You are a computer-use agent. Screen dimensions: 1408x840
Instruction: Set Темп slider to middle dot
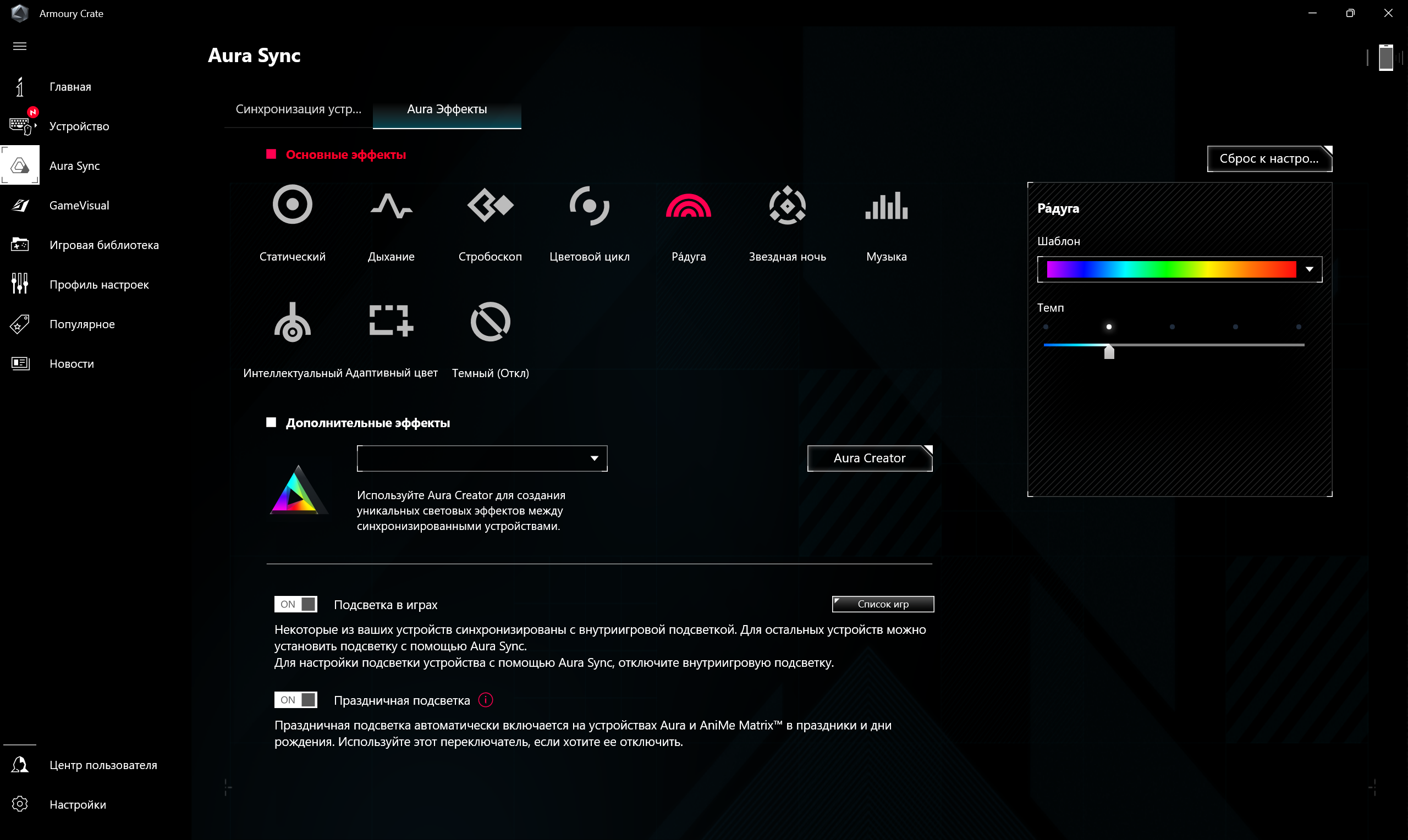[1172, 327]
